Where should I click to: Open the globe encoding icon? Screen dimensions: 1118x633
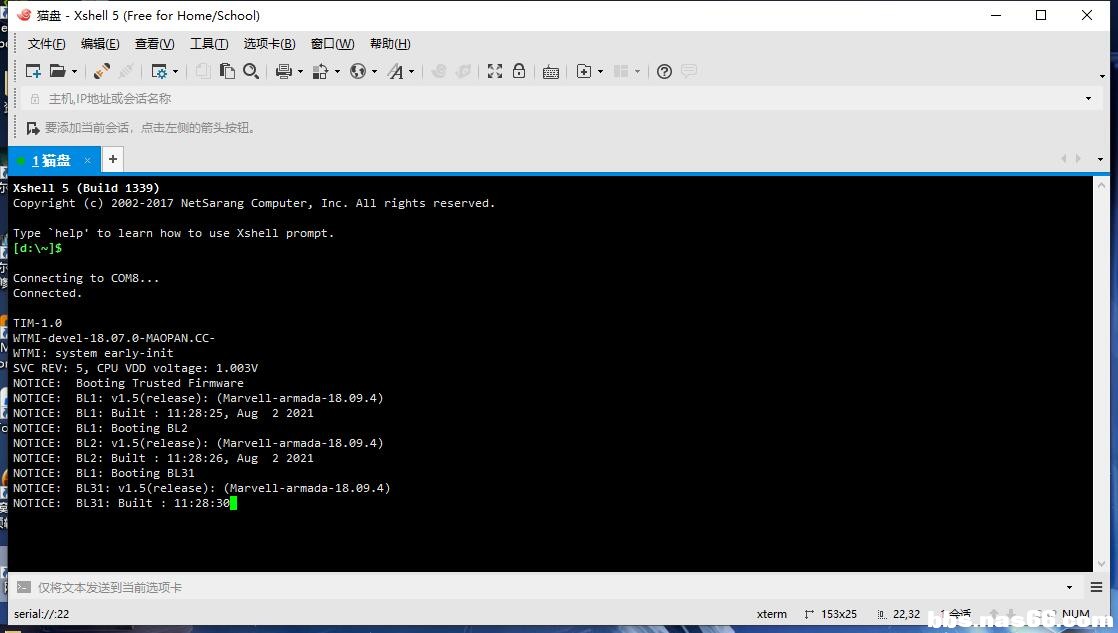358,71
